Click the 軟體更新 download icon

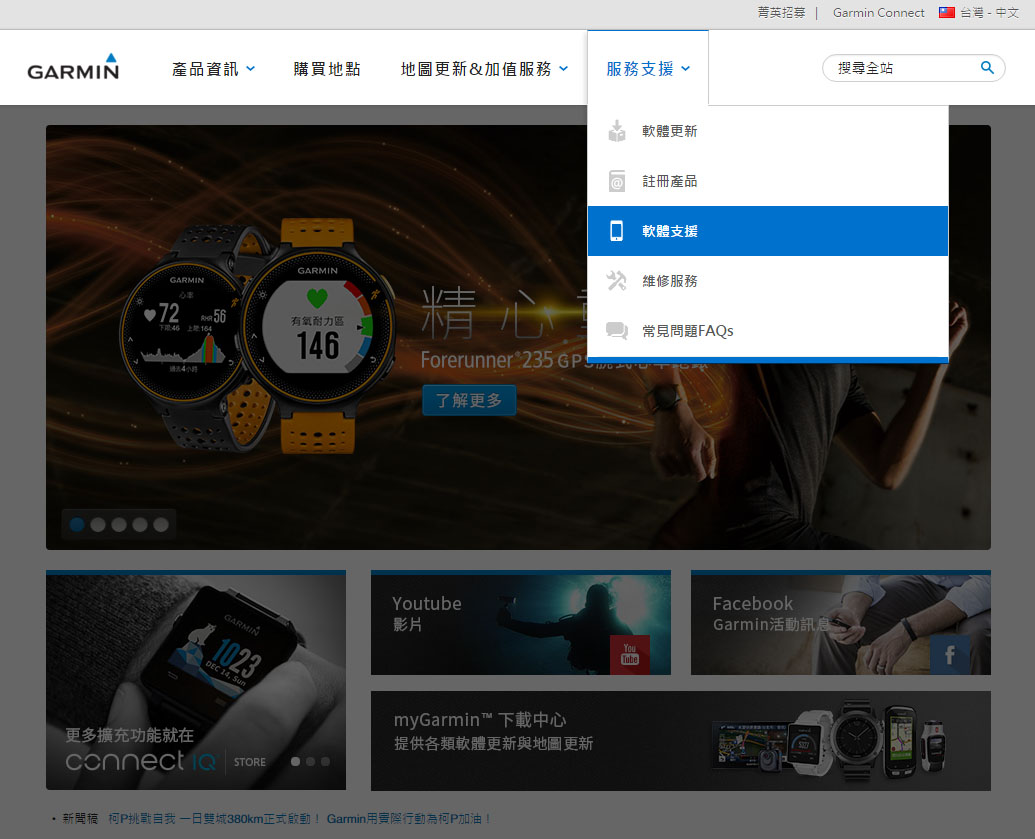(x=617, y=131)
